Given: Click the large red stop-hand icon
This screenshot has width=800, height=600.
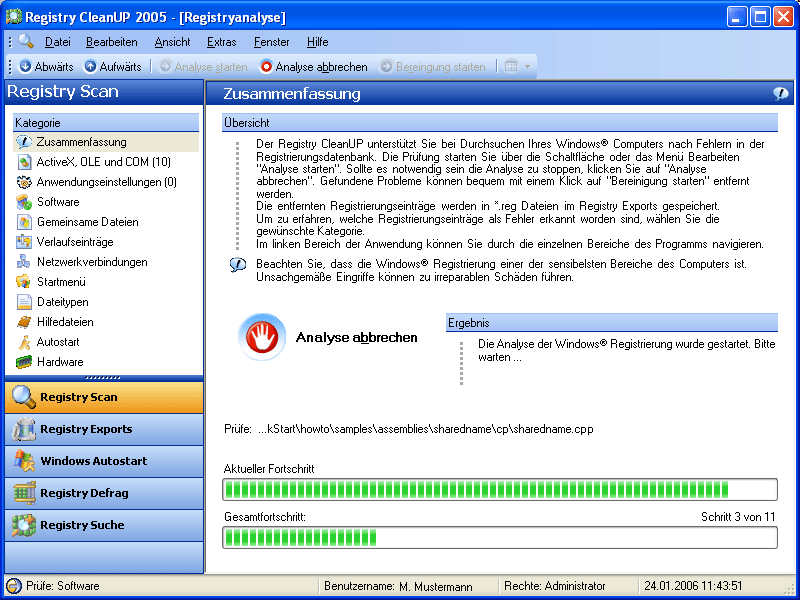Looking at the screenshot, I should coord(262,337).
